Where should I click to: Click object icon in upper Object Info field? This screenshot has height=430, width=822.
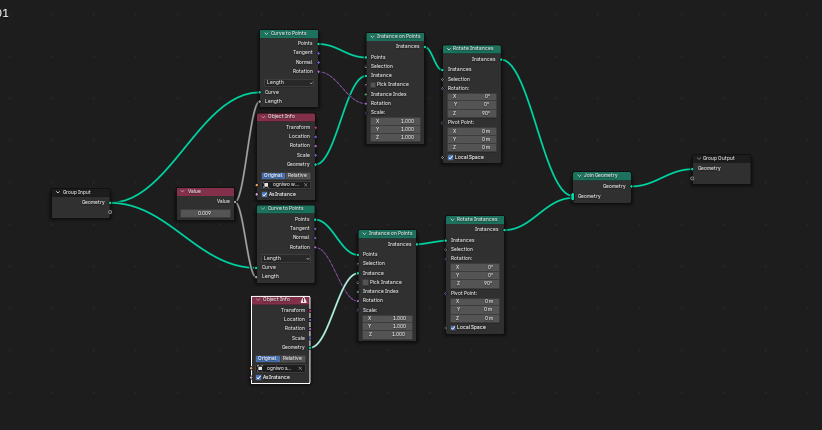pos(266,184)
